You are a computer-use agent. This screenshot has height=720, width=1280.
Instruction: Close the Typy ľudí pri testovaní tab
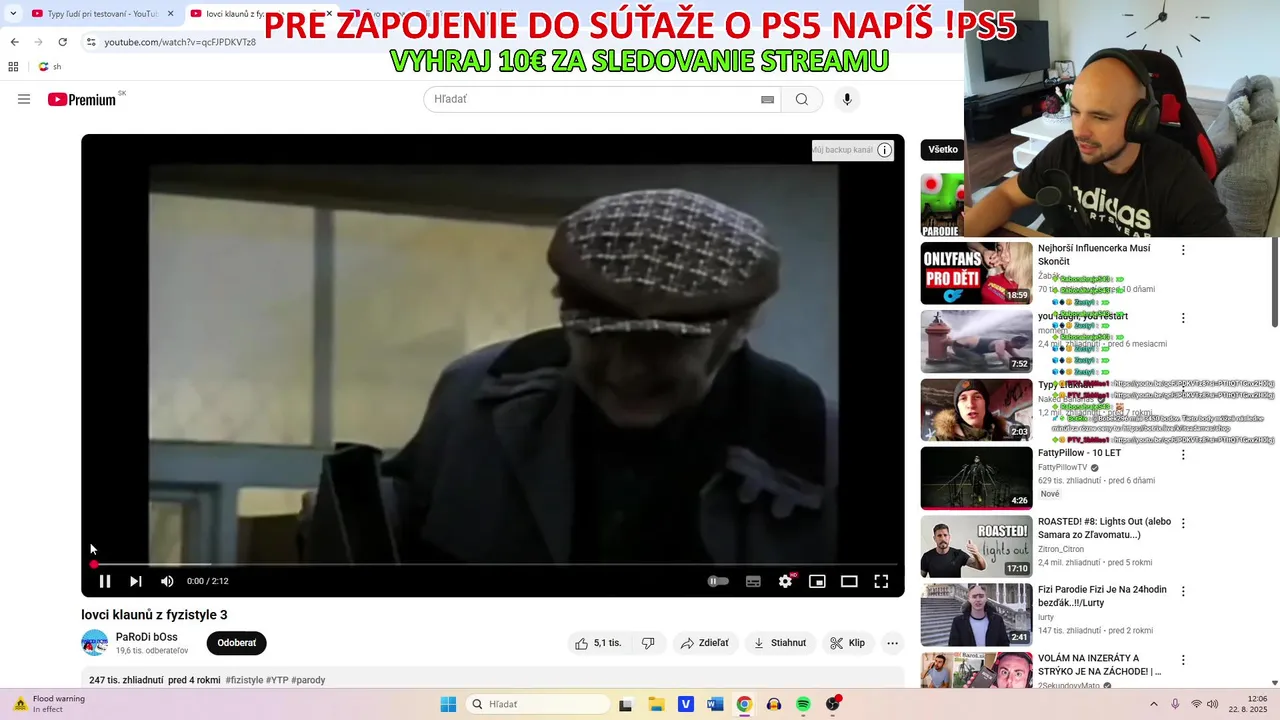170,14
